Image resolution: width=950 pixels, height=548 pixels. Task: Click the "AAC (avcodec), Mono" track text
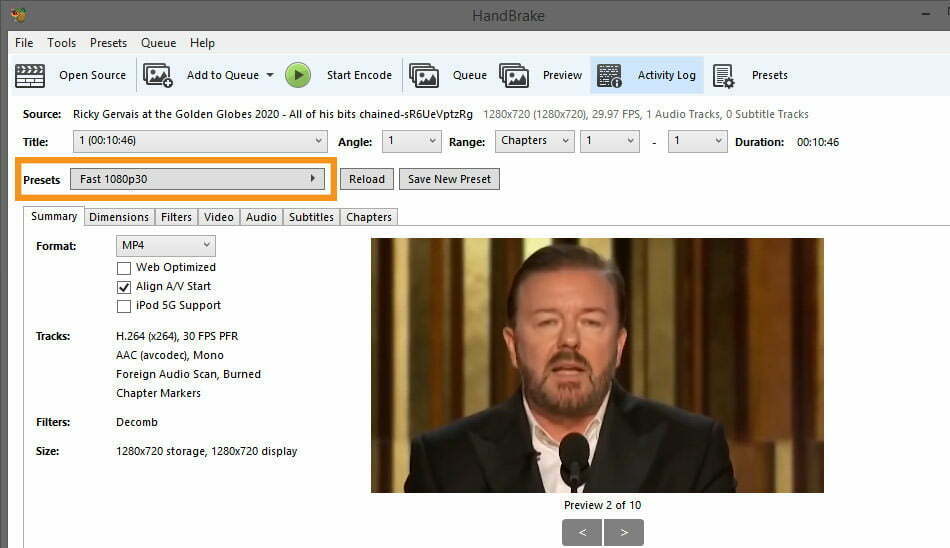[x=170, y=355]
